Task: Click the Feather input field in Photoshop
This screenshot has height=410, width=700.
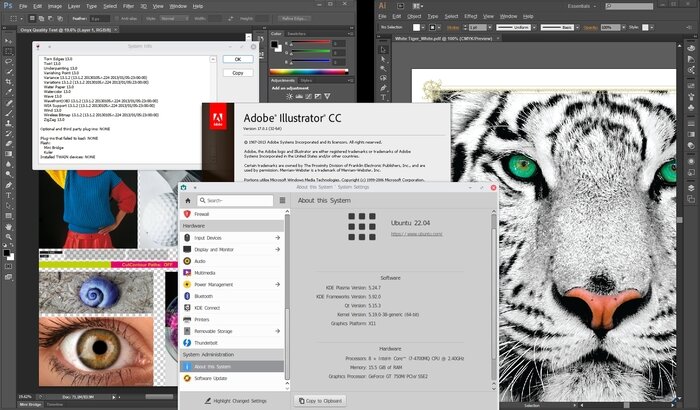Action: 100,19
